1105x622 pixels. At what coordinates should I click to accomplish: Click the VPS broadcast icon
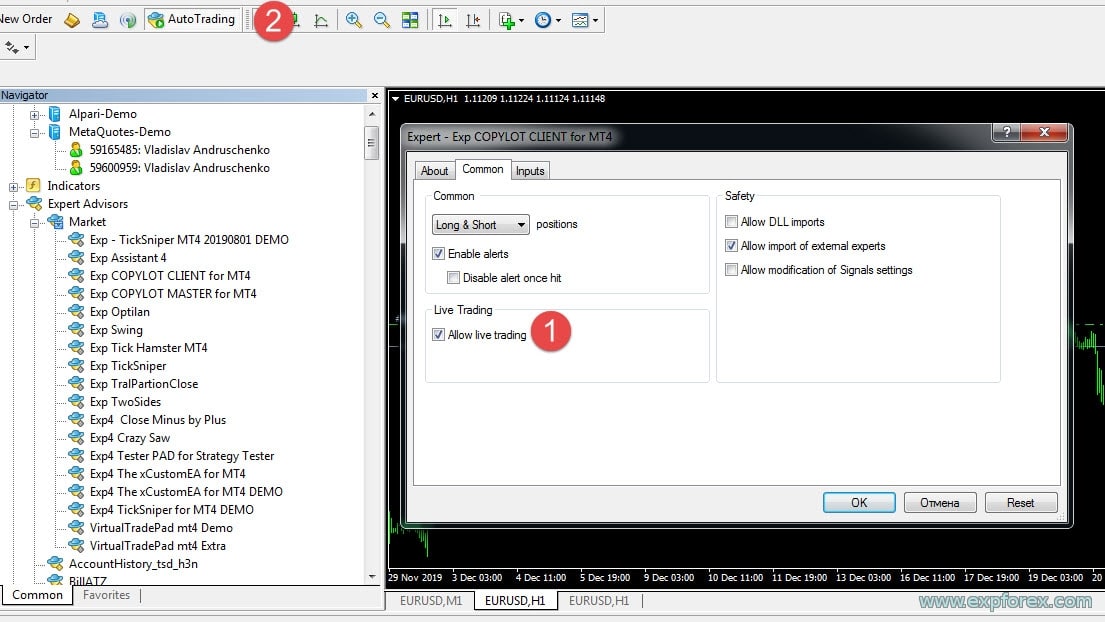coord(128,20)
